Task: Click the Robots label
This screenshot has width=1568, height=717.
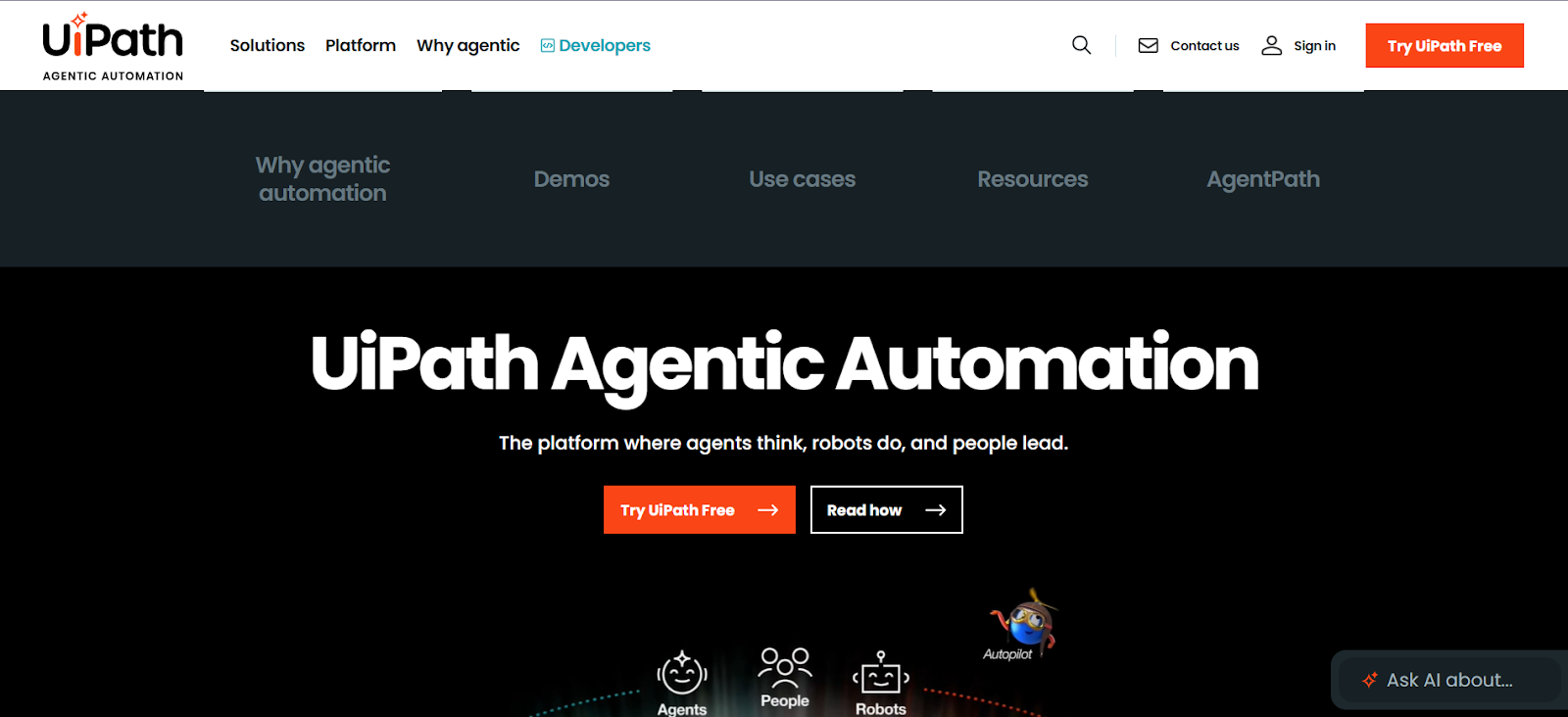Action: pos(881,709)
